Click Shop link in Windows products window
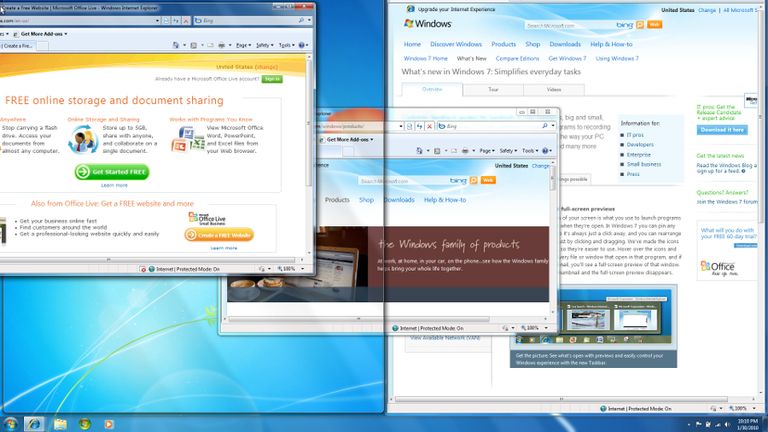Screen dimensions: 768x432 coord(366,200)
